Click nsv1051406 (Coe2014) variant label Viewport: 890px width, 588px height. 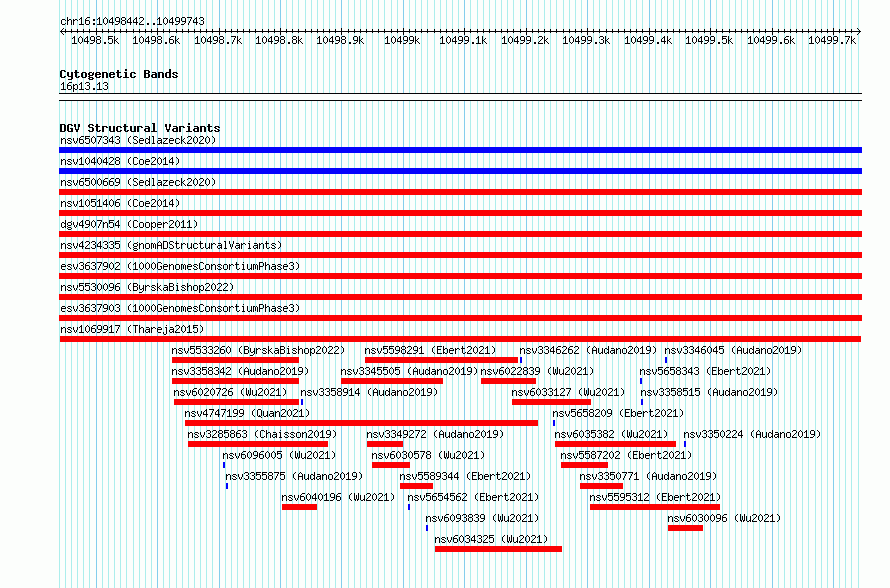120,203
